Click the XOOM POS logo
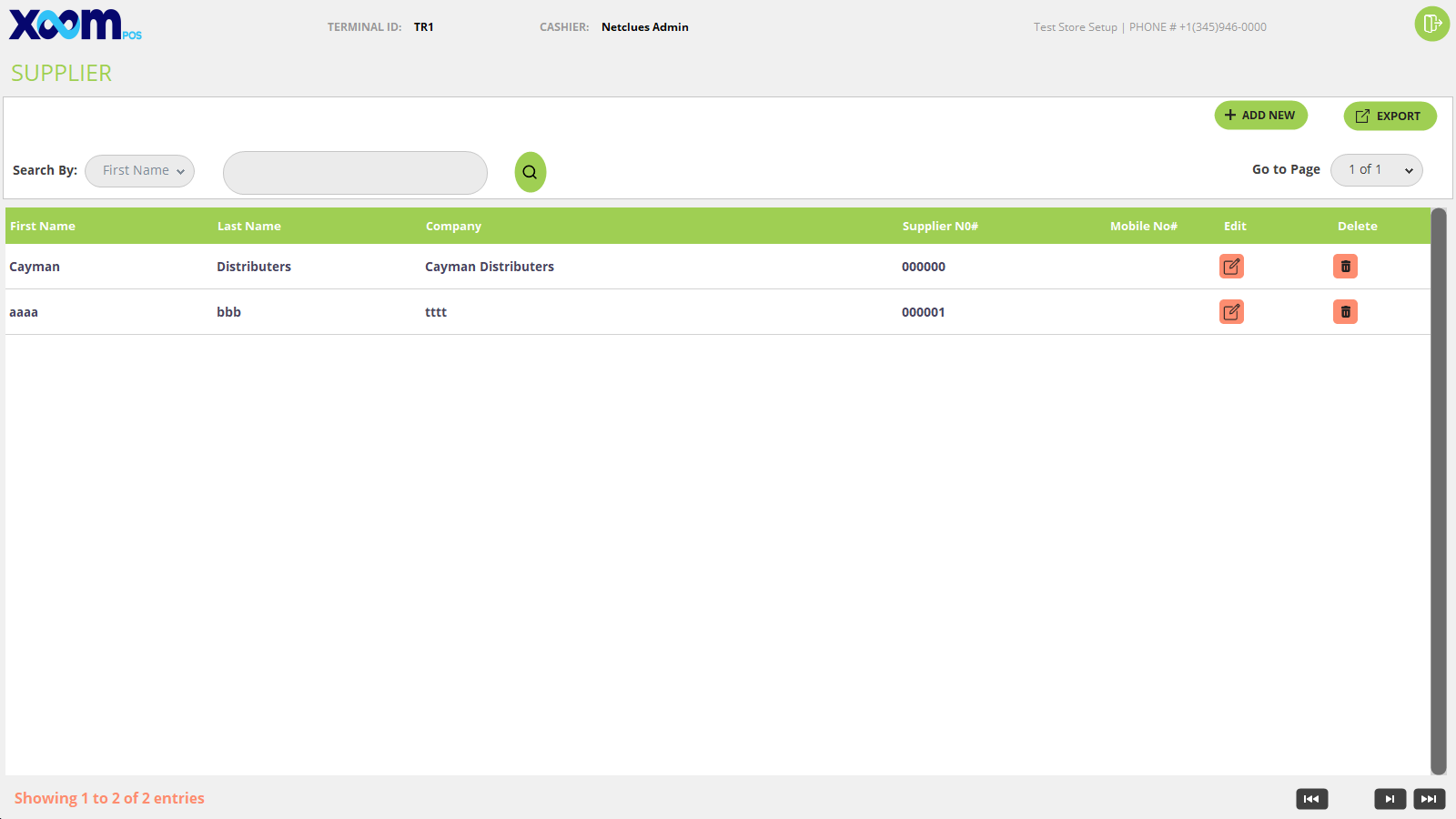 click(x=73, y=25)
